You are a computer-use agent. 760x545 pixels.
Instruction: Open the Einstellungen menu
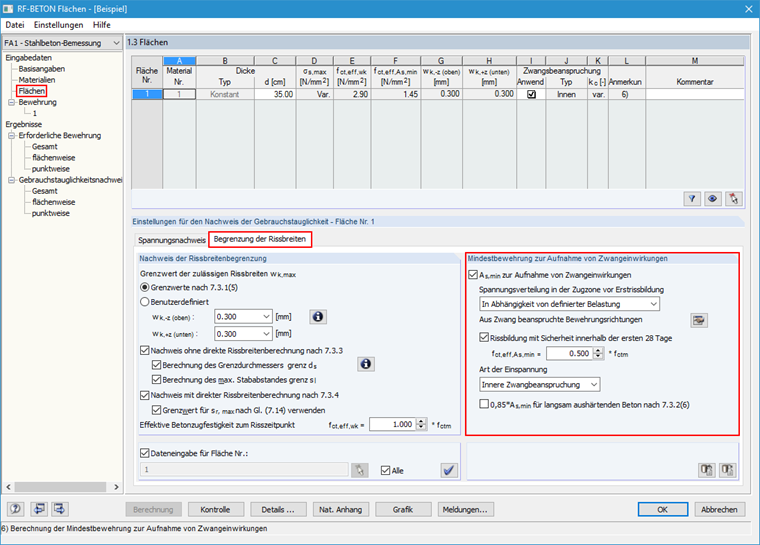point(58,25)
